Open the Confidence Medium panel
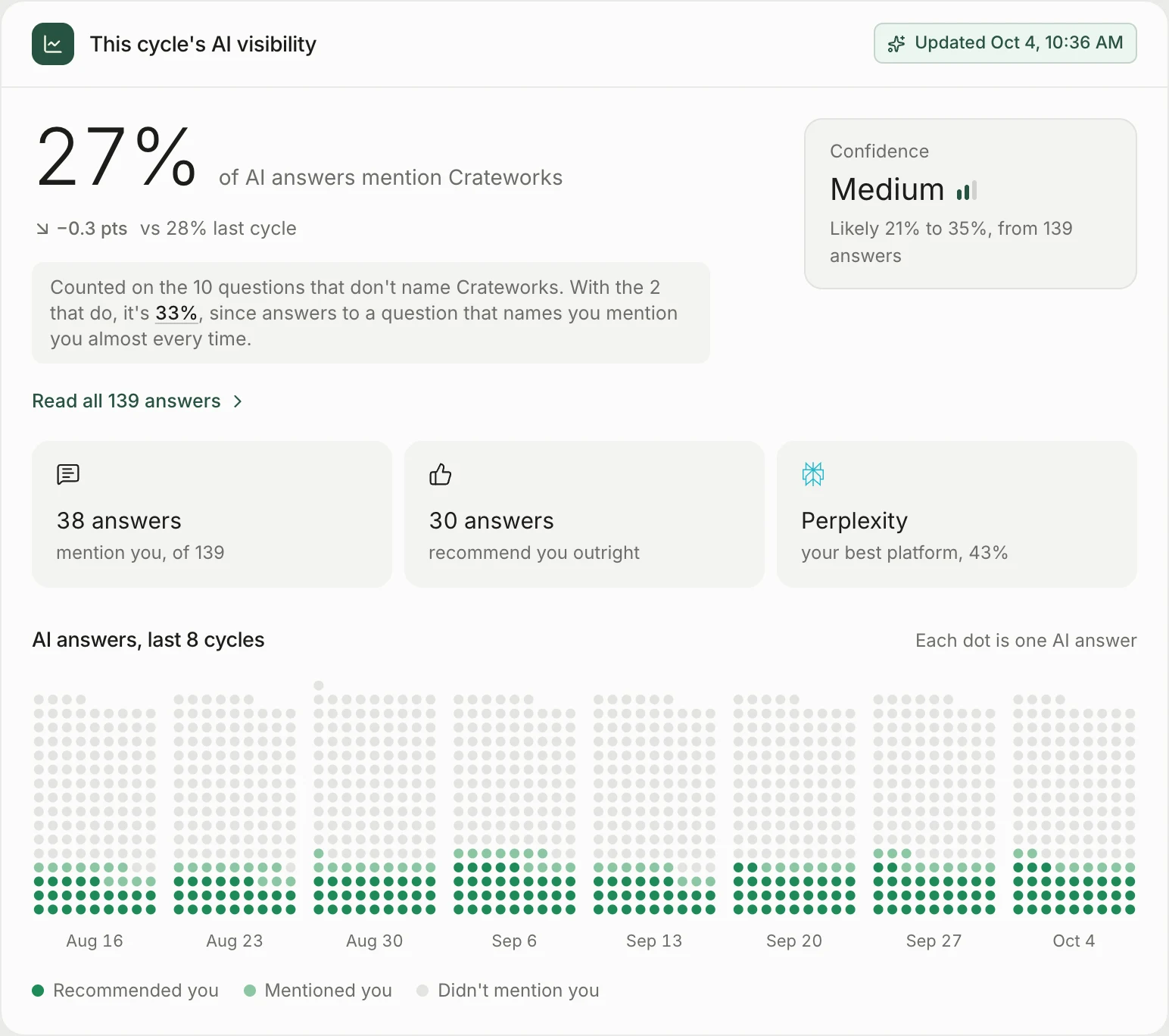1169x1036 pixels. point(971,204)
